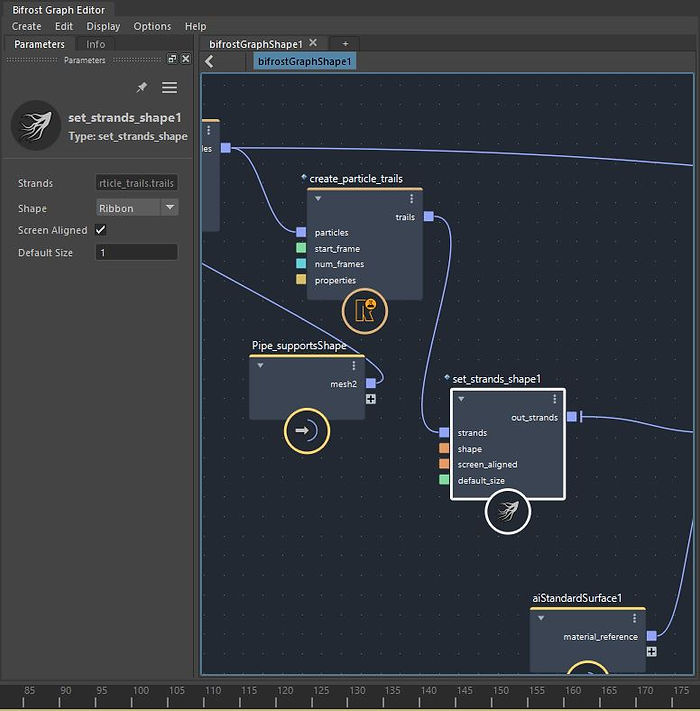Click the mesh2 output port
Image resolution: width=700 pixels, height=711 pixels.
coord(371,383)
